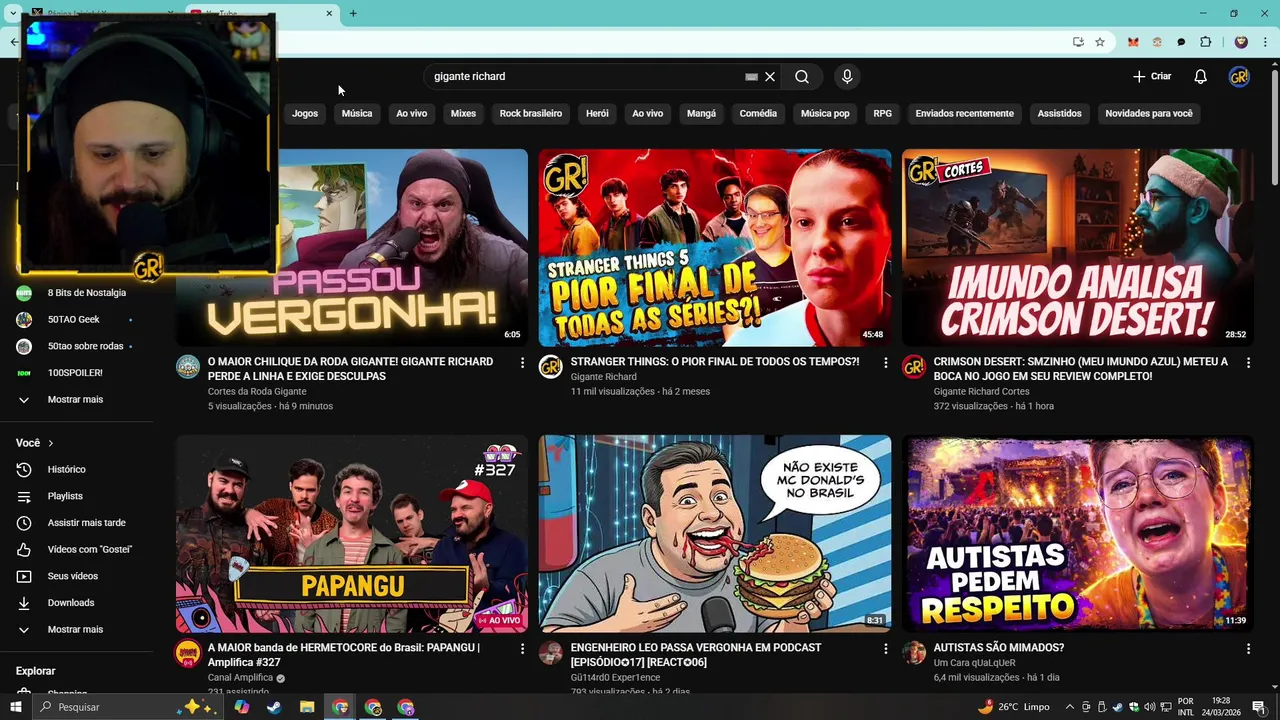Open the MetaMask fox extension
Screen dimensions: 1280x720
pos(1133,42)
